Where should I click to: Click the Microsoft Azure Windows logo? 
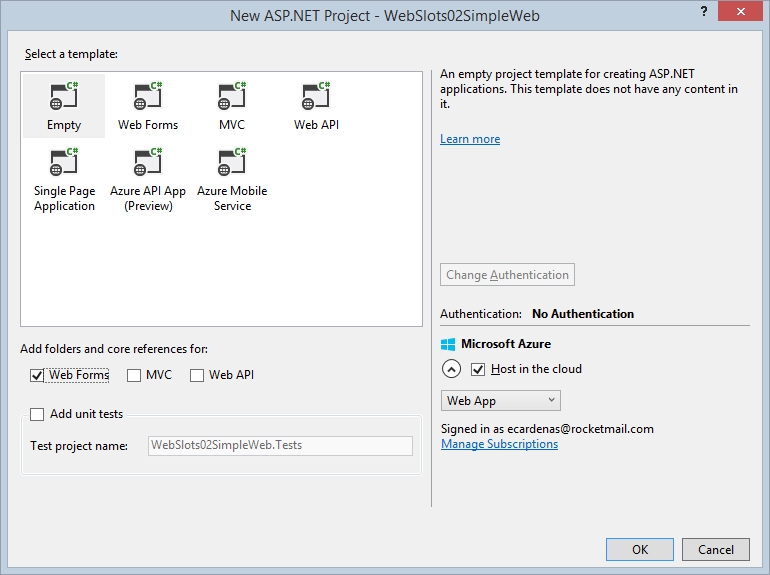click(448, 344)
